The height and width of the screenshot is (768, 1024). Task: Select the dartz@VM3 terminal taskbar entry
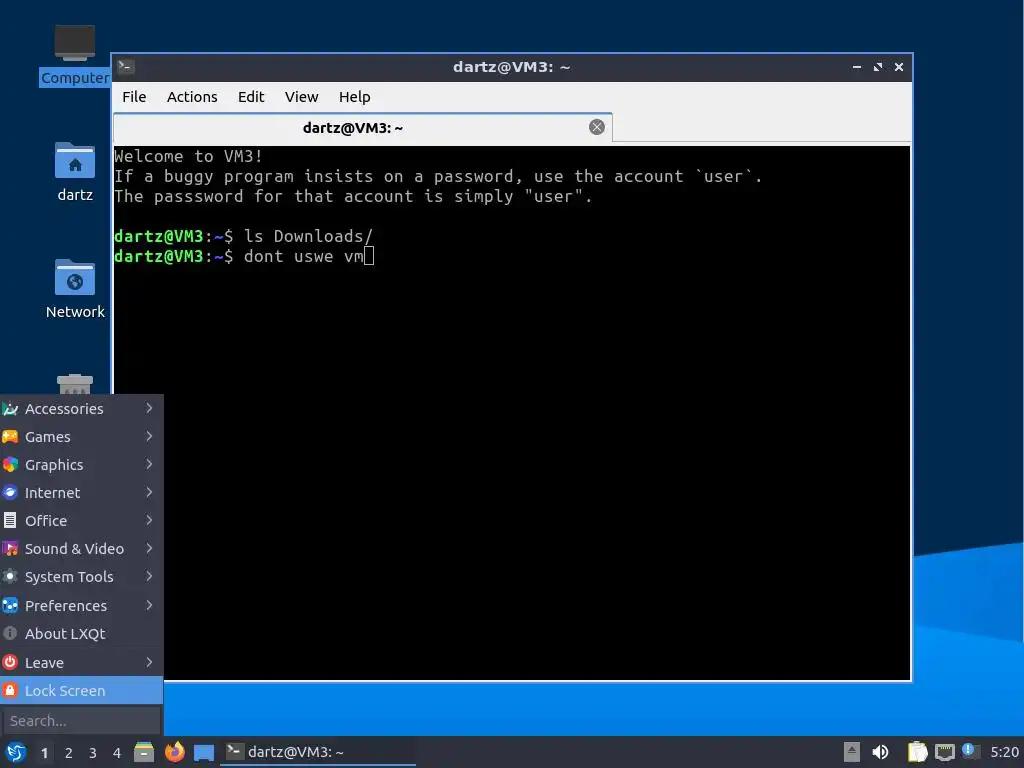[318, 752]
